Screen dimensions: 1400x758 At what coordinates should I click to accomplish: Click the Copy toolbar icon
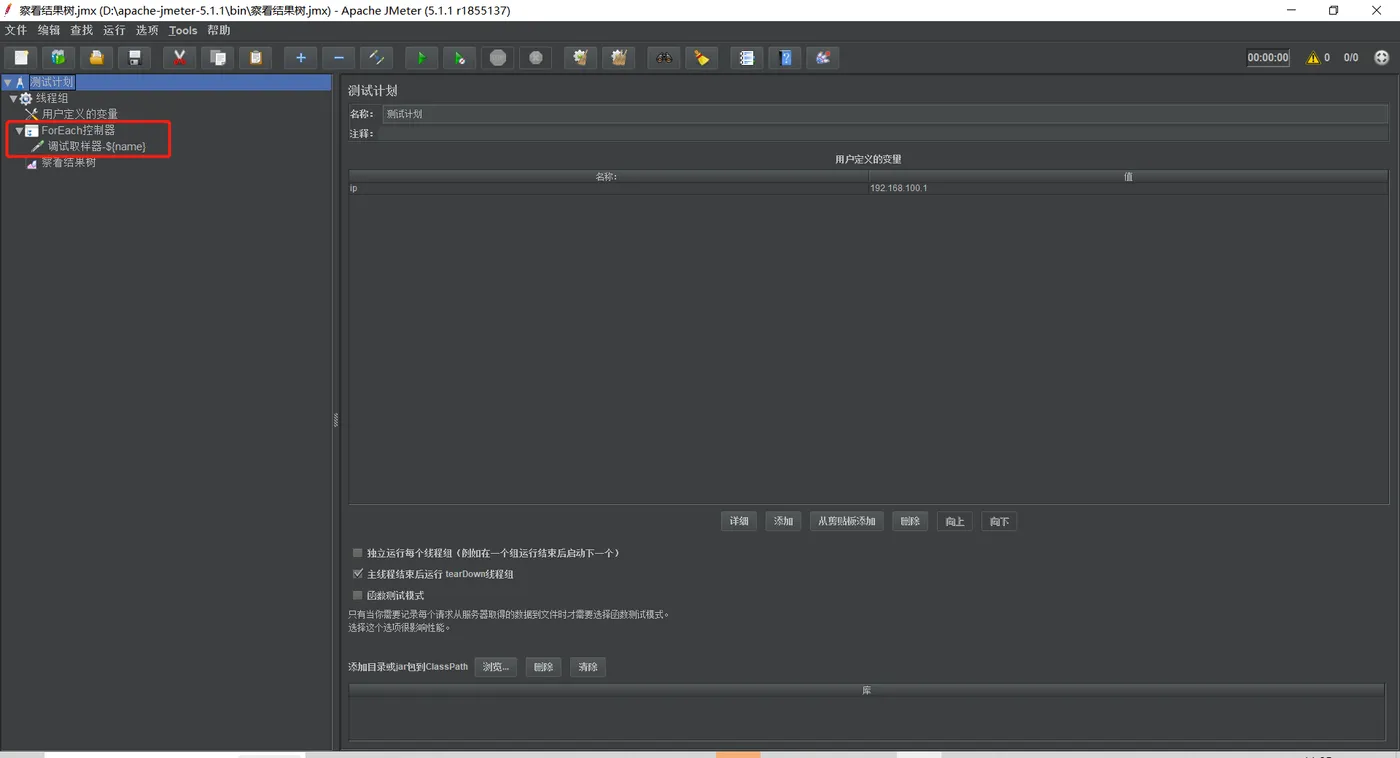[x=217, y=58]
